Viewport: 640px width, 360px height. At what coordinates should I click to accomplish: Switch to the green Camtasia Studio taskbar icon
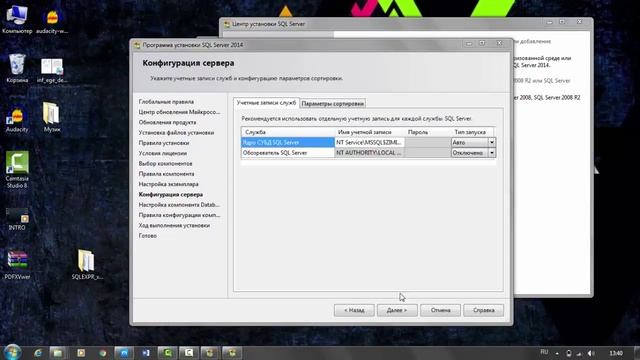(168, 353)
